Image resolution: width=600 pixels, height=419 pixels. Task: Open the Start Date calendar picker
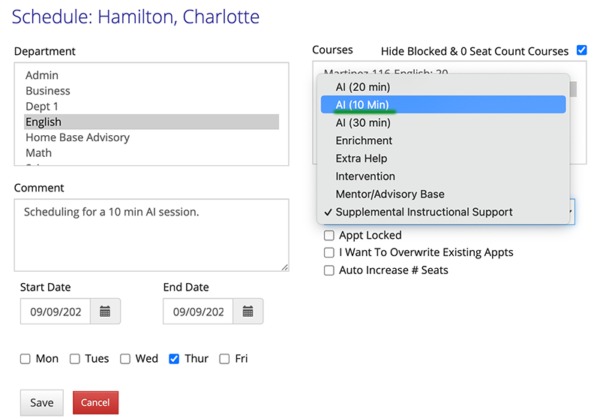105,311
